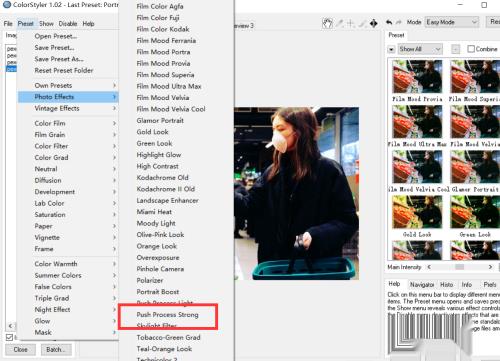Pick the Glamor Portrait preset thumbnail

(x=475, y=167)
